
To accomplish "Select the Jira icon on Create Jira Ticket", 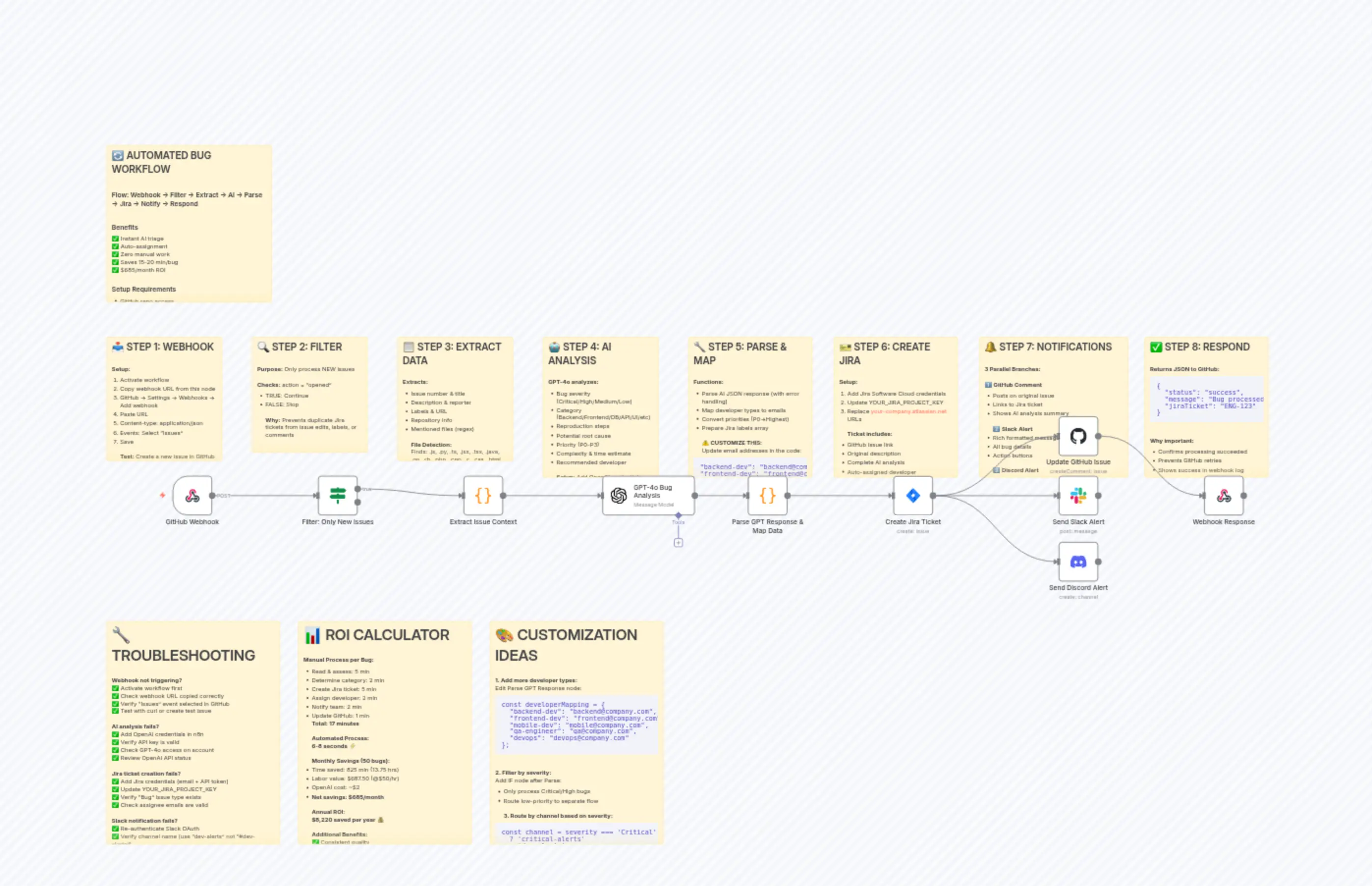I will click(x=913, y=495).
